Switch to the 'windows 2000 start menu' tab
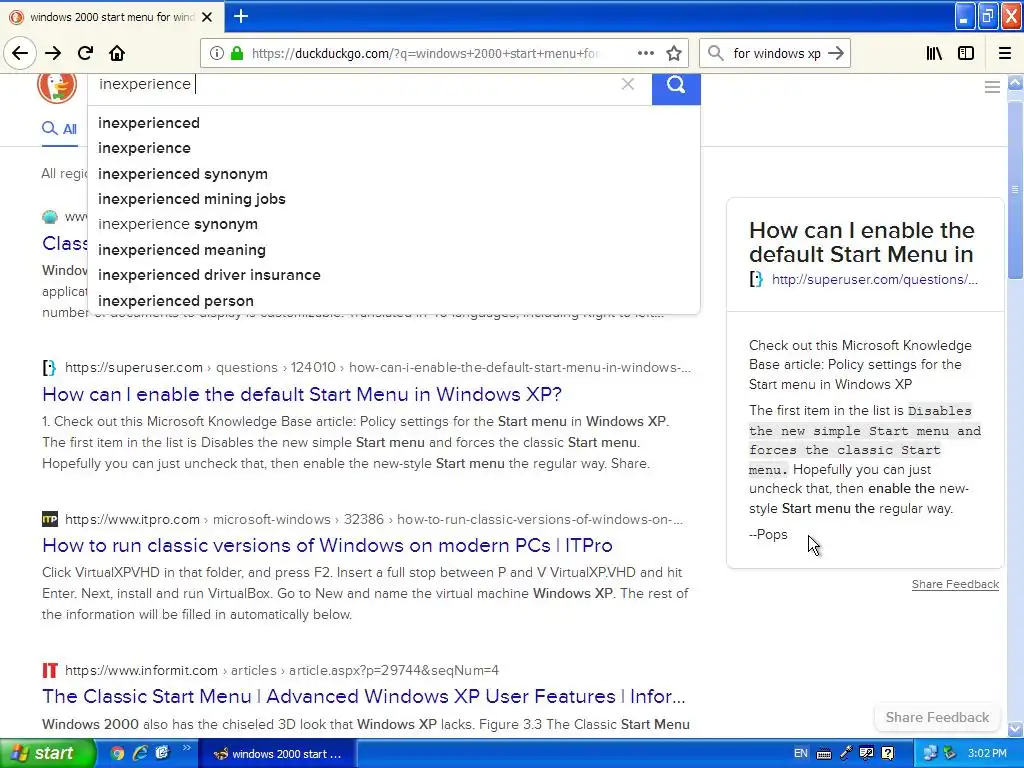The width and height of the screenshot is (1024, 768). coord(111,17)
